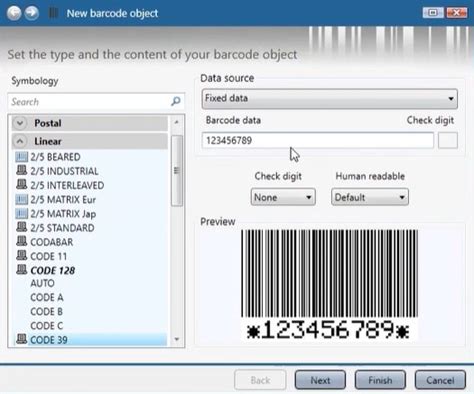Screen dimensions: 474x394
Task: Close the New barcode object window
Action: (x=456, y=13)
